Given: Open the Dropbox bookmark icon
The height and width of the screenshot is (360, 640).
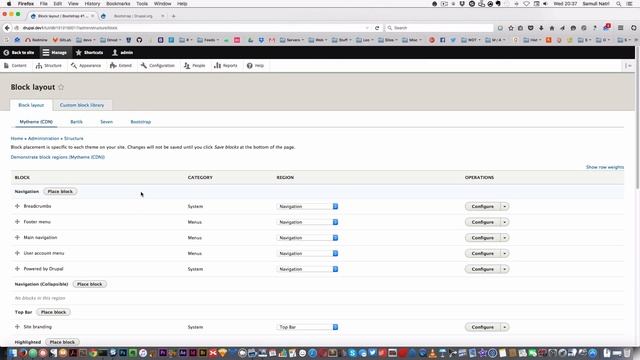Looking at the screenshot, I should 261,40.
